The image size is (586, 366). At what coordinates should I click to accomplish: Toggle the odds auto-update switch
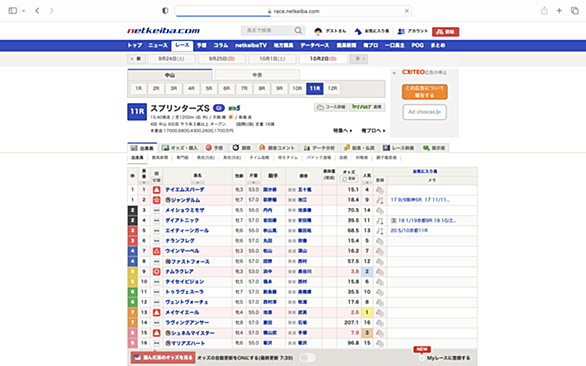click(307, 358)
